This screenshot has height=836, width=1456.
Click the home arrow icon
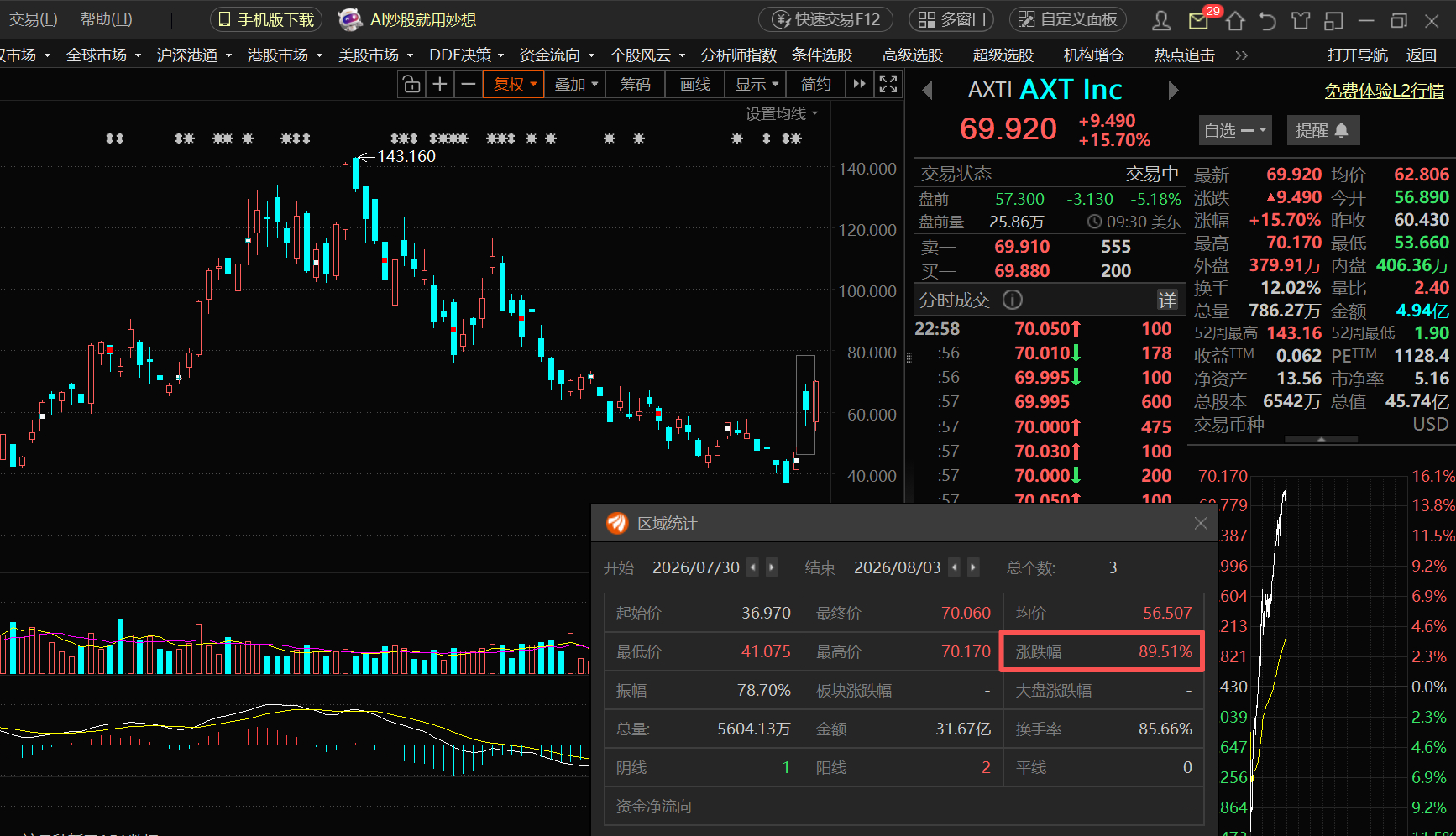(x=1234, y=20)
